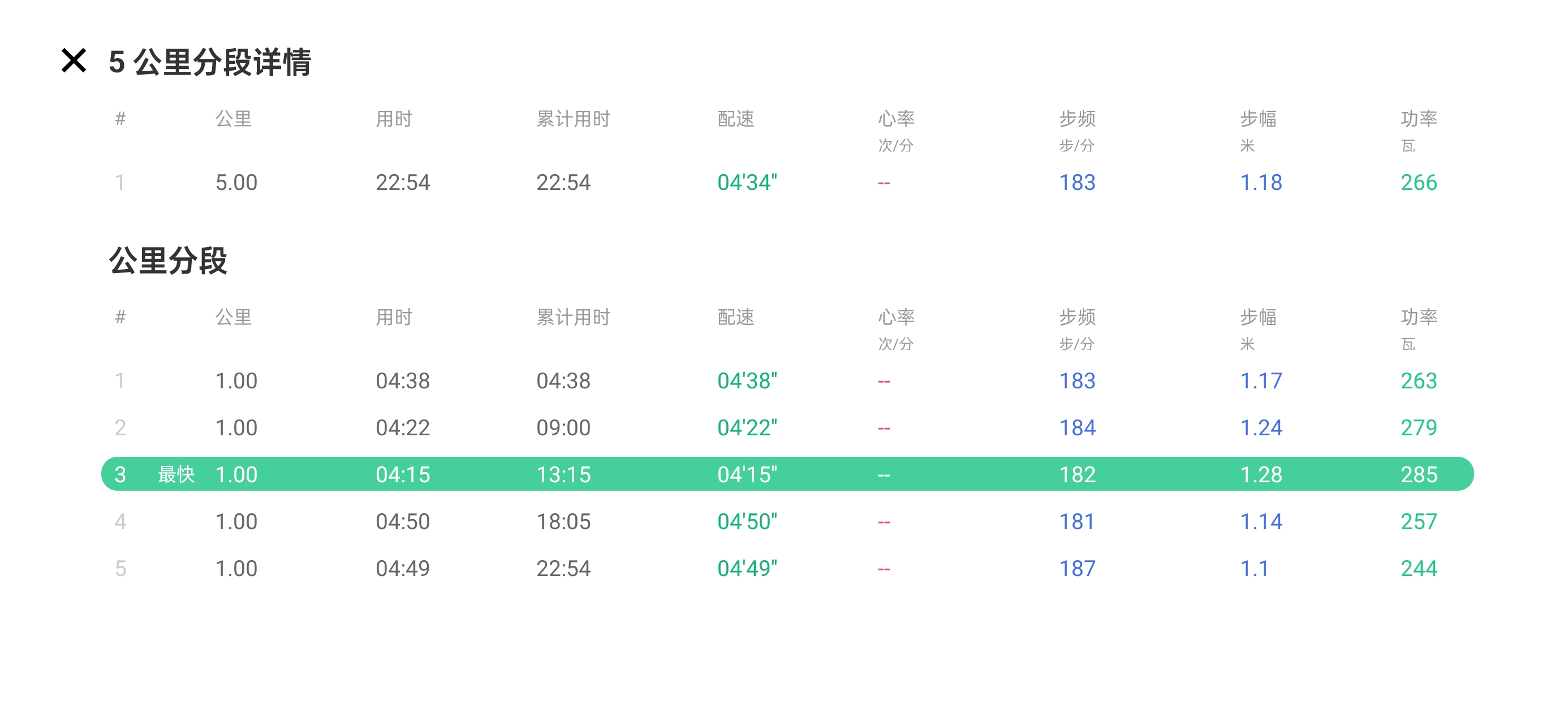Click split row 1 pace 04'38"
The height and width of the screenshot is (701, 1568).
[747, 381]
